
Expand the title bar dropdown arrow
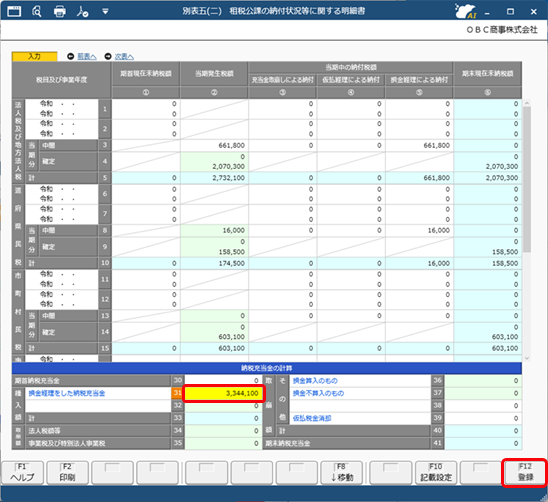click(x=105, y=12)
